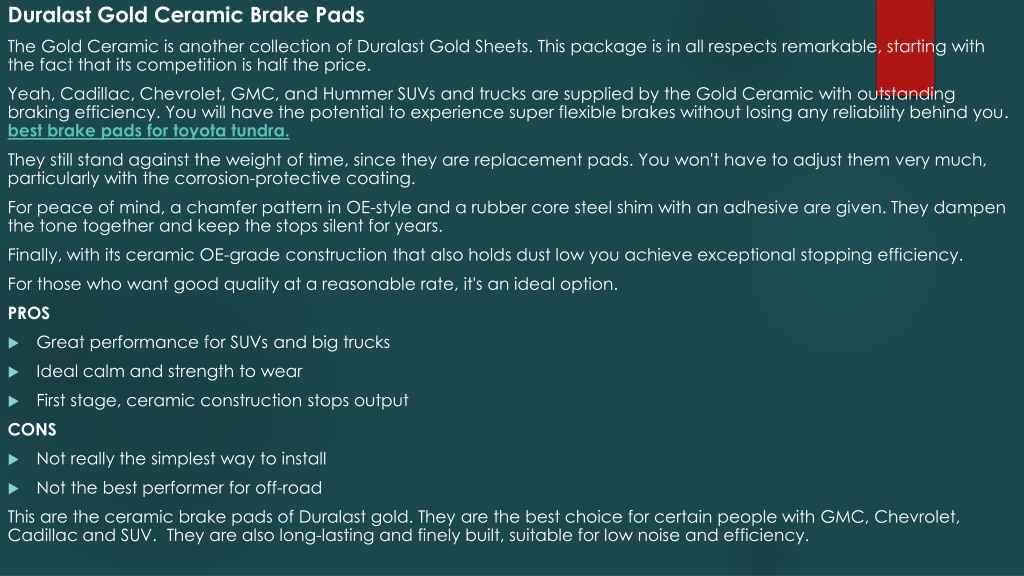Click the Great performance for SUVs and big trucks text

pos(213,342)
